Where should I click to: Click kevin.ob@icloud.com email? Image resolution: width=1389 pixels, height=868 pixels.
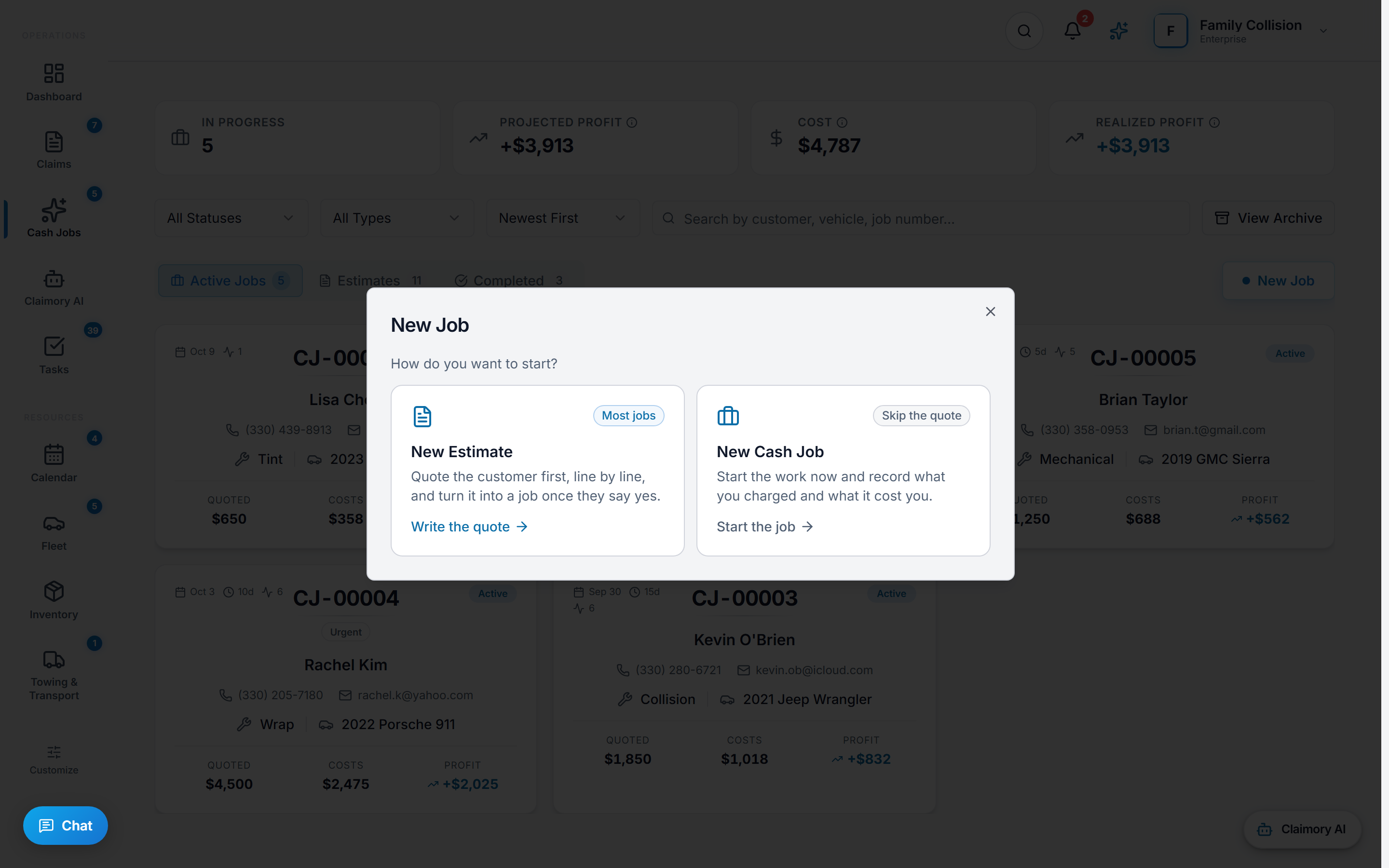(x=814, y=670)
